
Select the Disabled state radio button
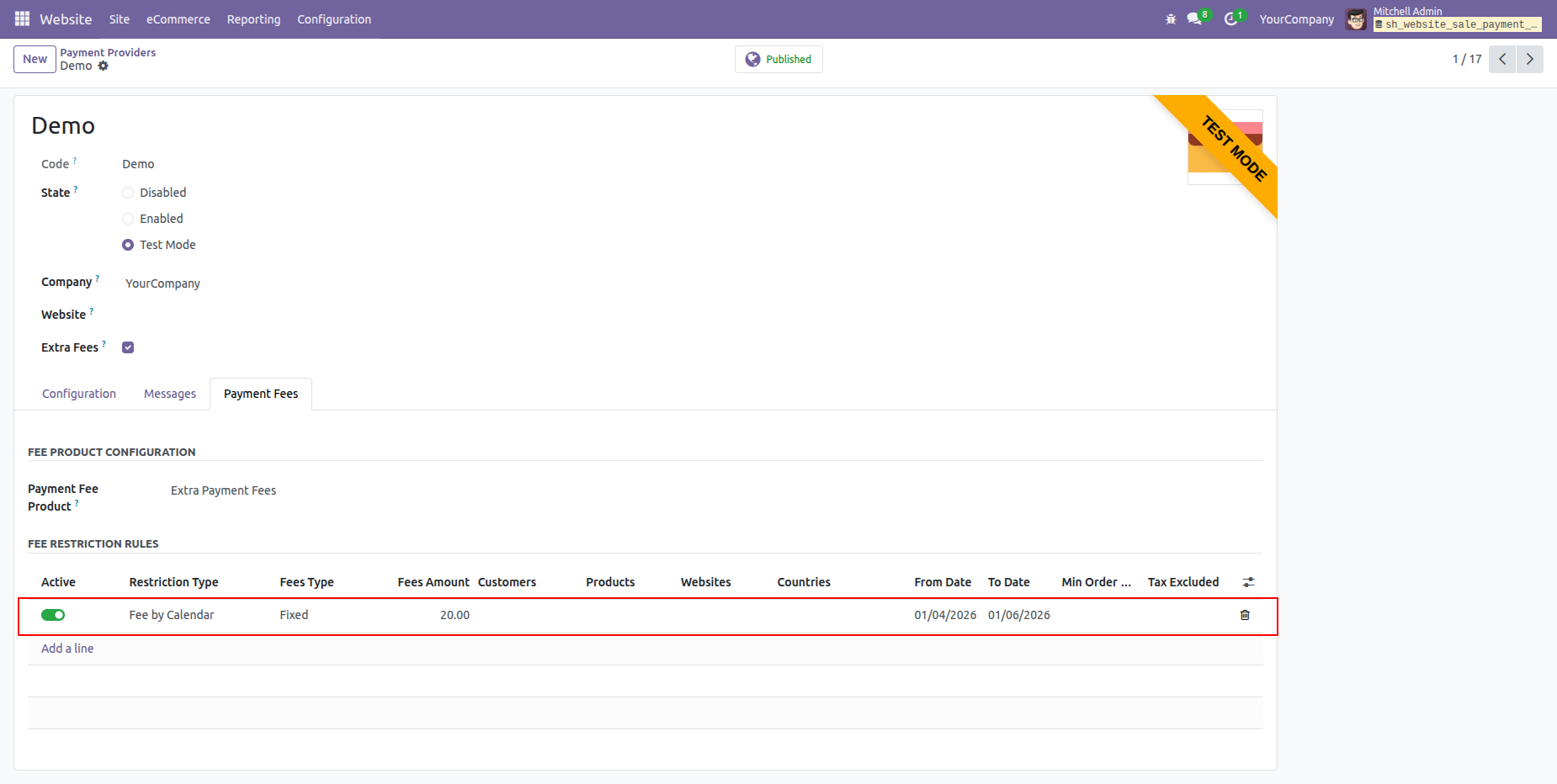(x=128, y=193)
